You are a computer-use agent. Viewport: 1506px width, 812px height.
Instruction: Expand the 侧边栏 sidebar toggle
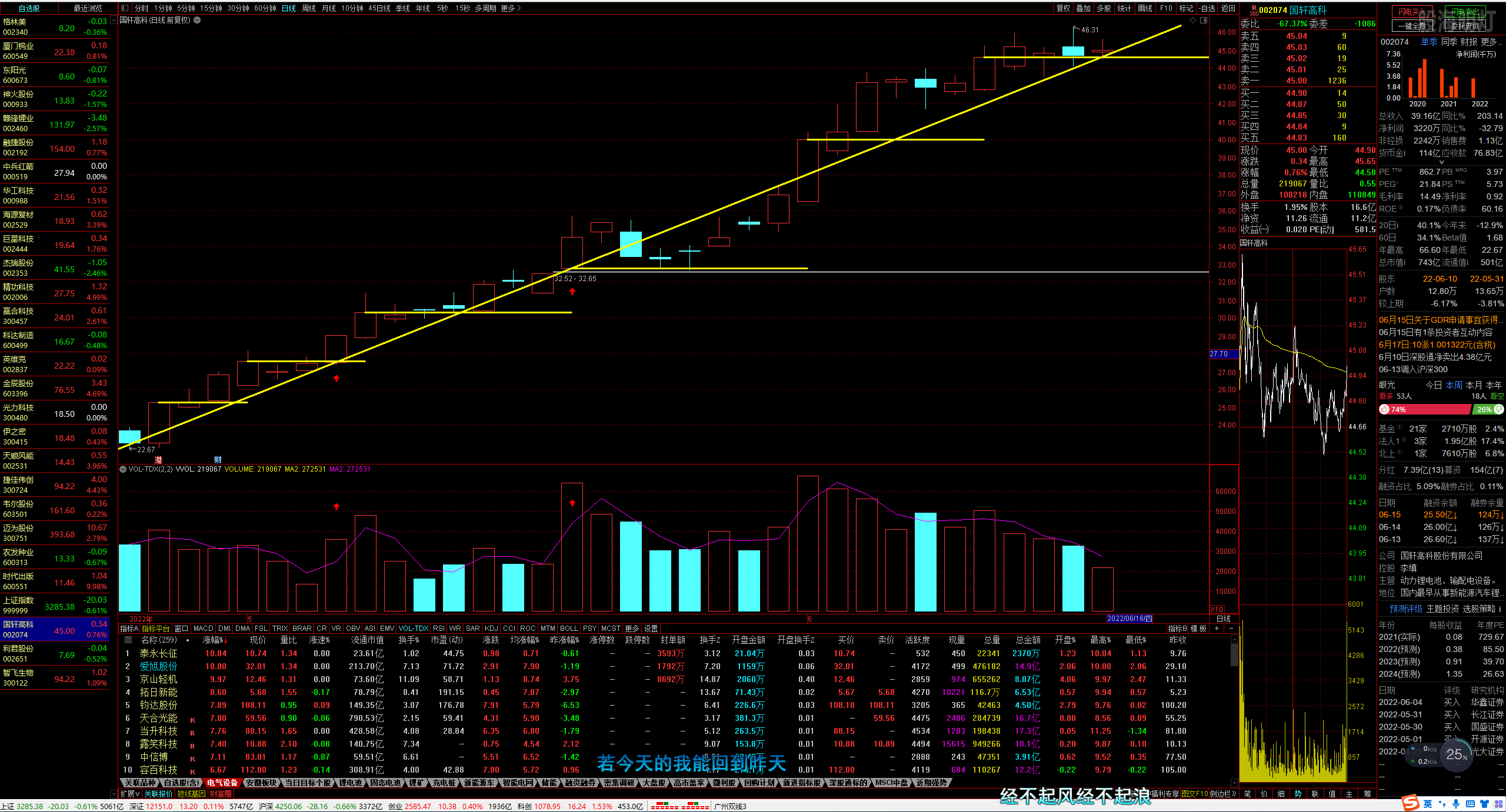1224,794
